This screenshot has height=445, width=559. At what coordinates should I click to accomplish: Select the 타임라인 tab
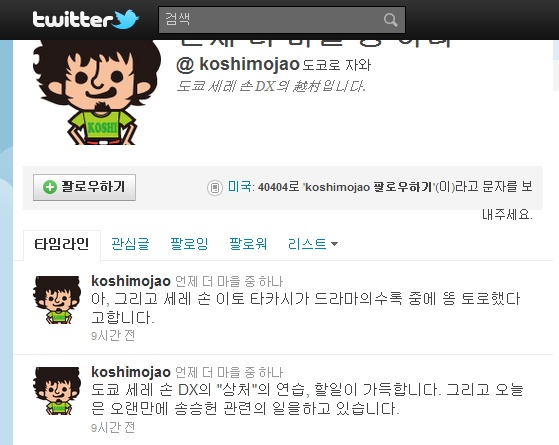click(62, 244)
